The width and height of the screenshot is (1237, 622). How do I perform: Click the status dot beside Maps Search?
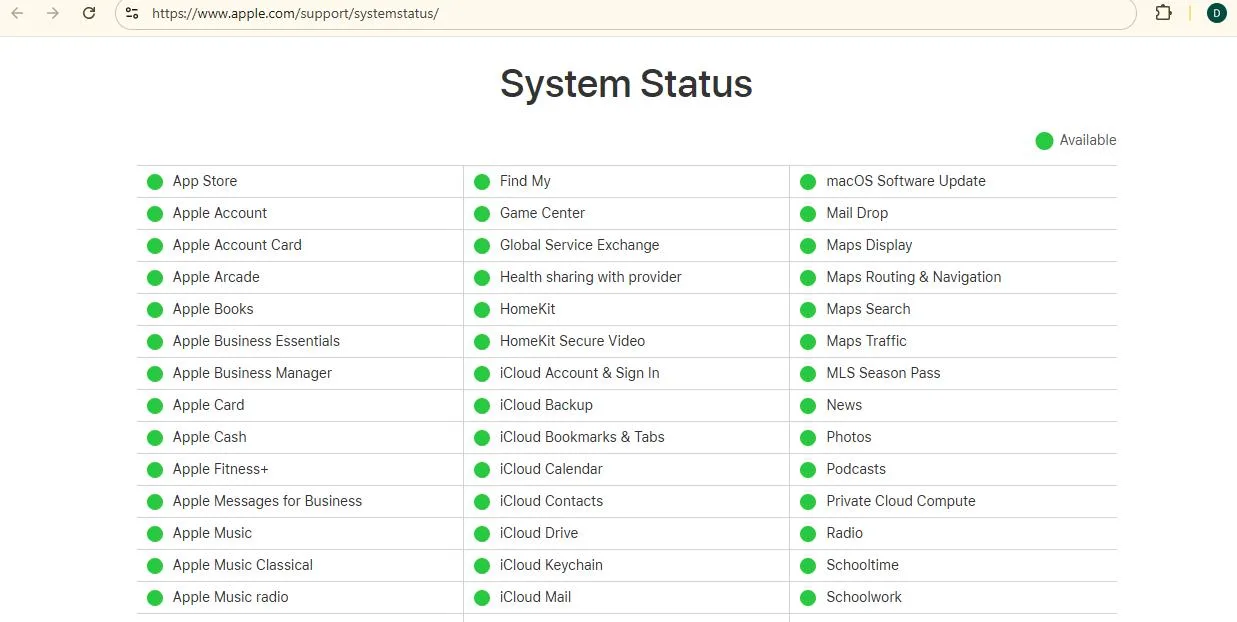point(808,309)
